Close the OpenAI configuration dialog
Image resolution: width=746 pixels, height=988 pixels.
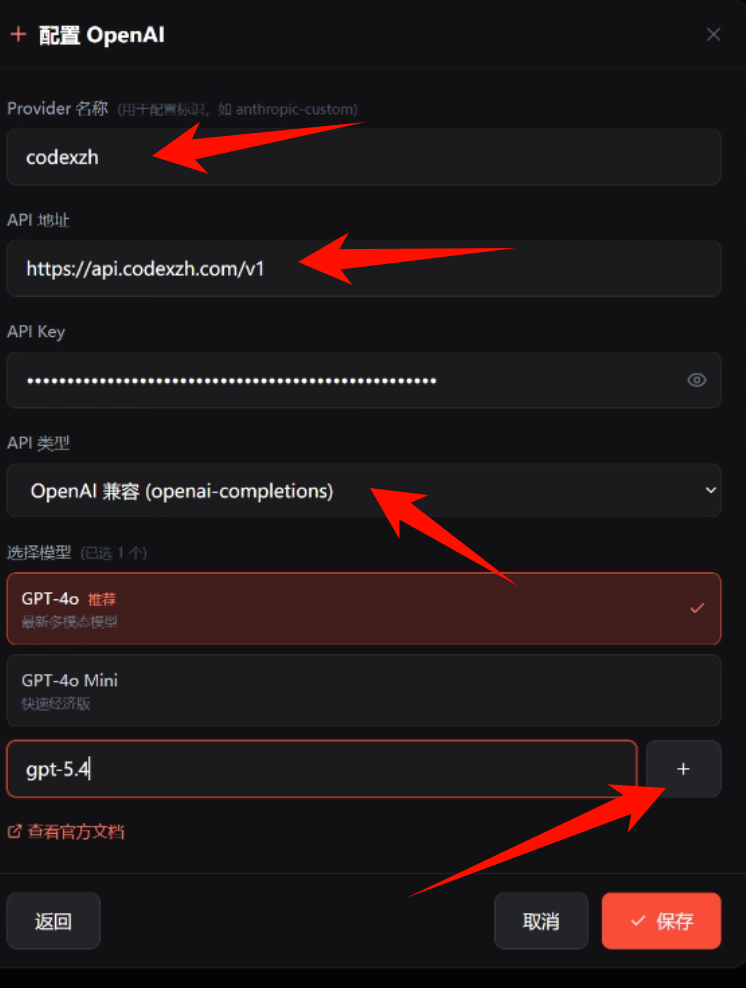coord(713,35)
